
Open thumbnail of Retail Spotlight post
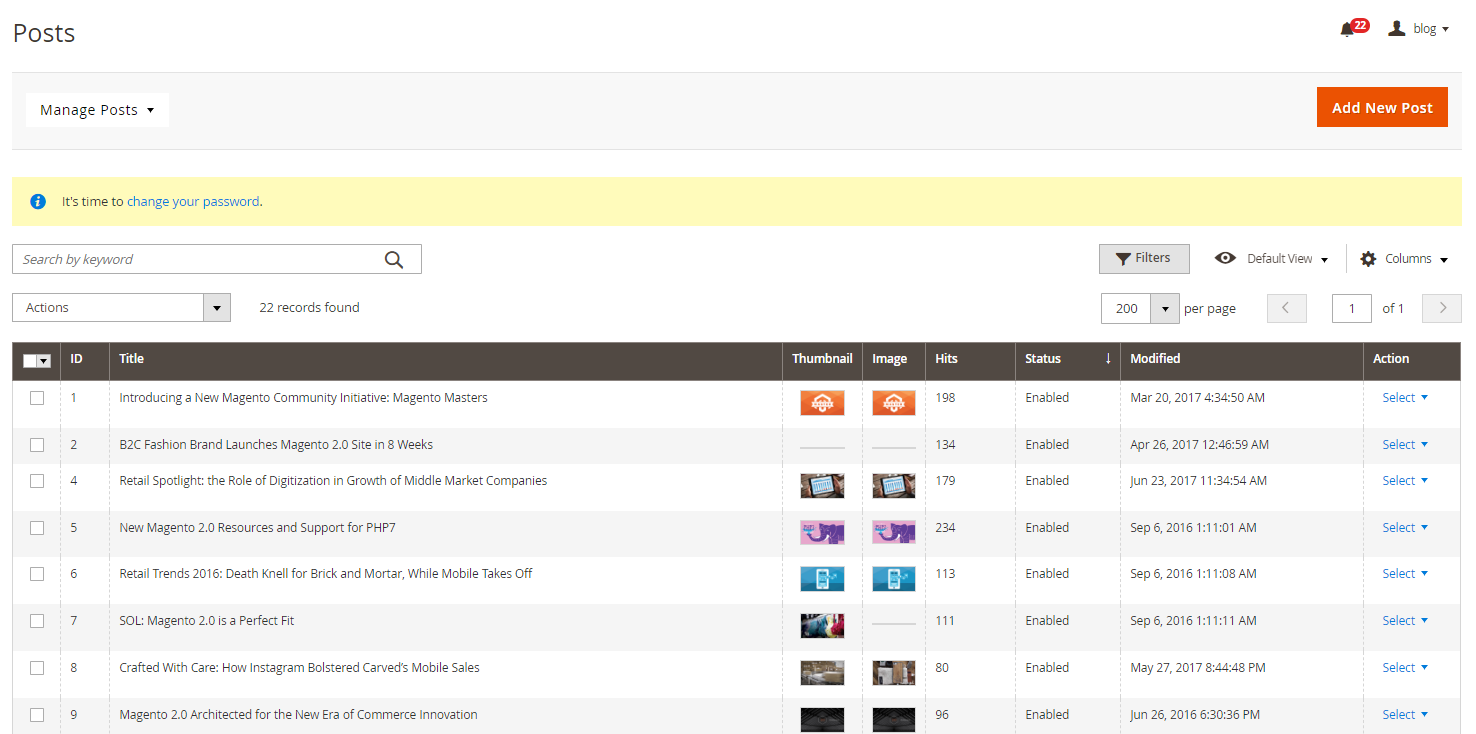pyautogui.click(x=822, y=486)
